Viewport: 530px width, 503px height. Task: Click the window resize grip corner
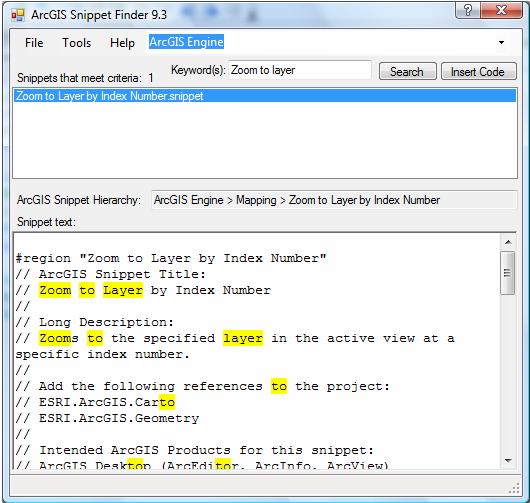tap(514, 488)
